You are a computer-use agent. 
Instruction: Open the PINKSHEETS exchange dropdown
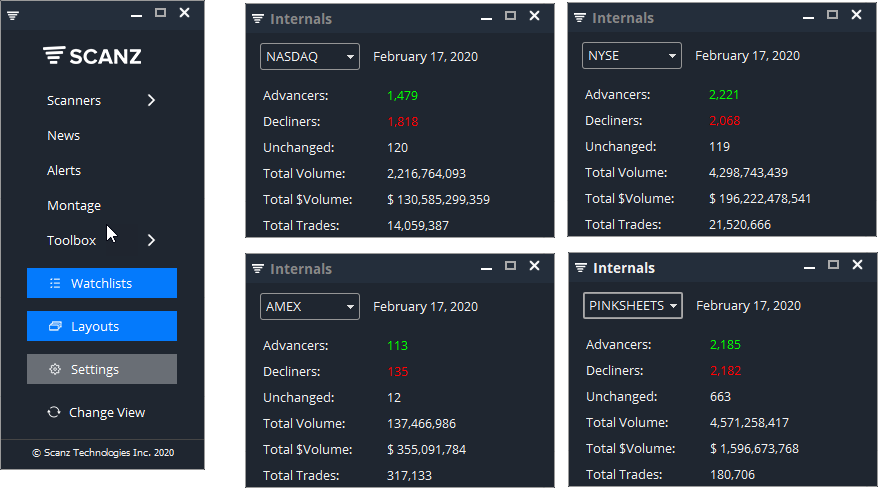click(x=633, y=306)
